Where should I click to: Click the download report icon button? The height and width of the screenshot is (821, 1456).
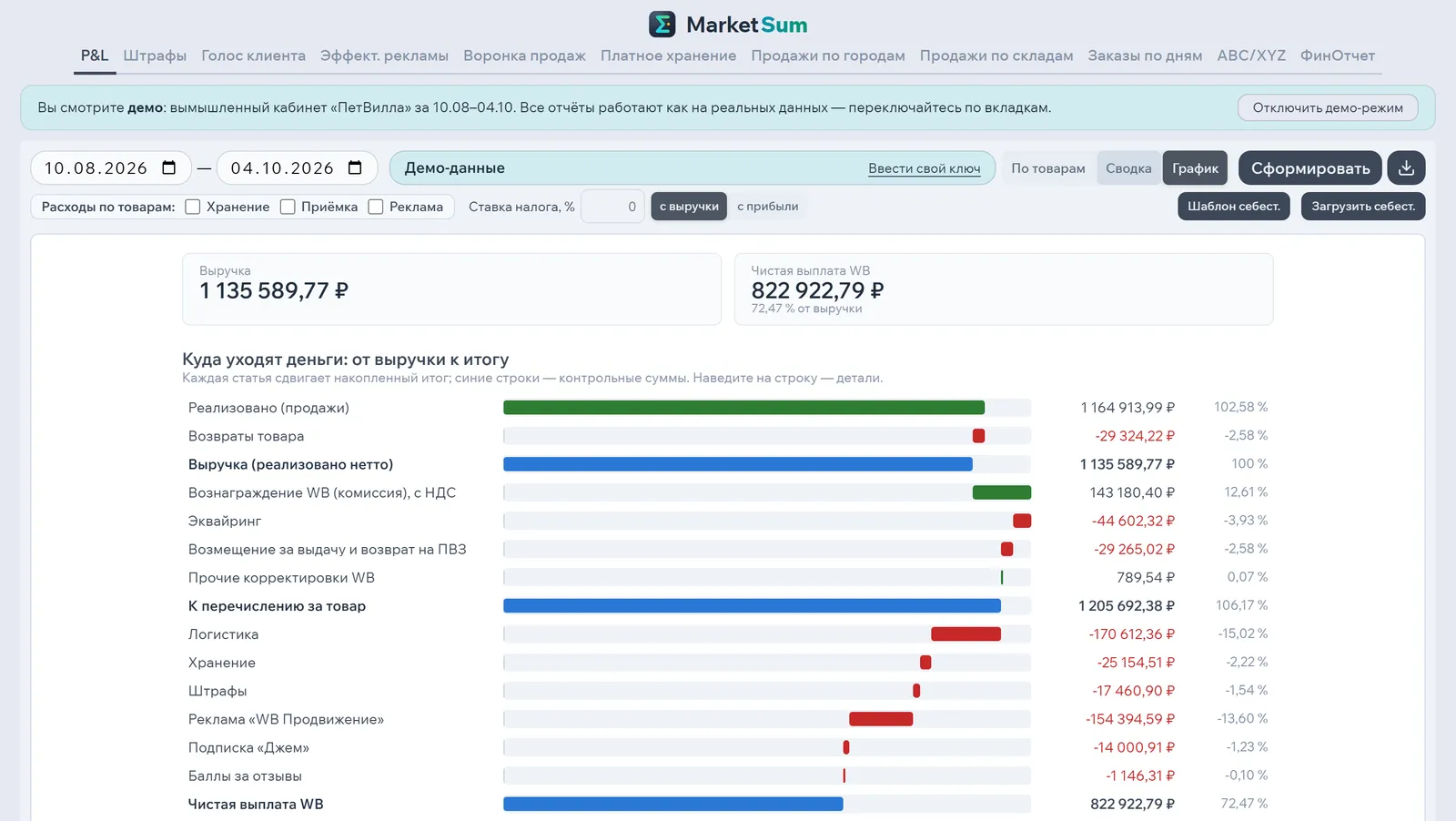1406,168
